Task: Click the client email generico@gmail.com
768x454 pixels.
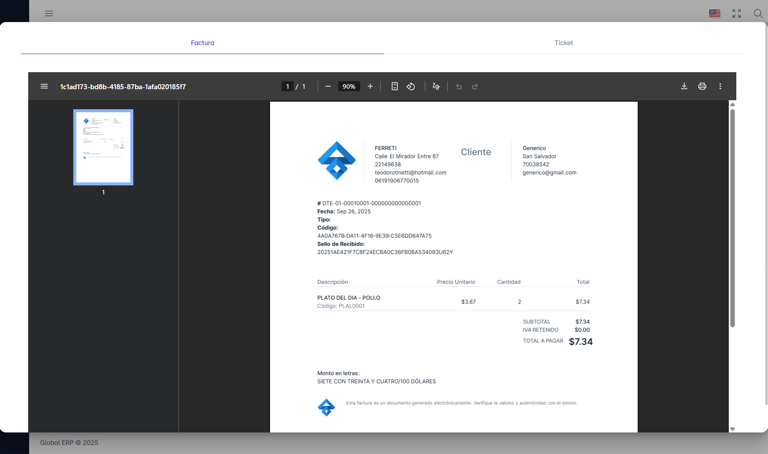Action: pos(549,172)
